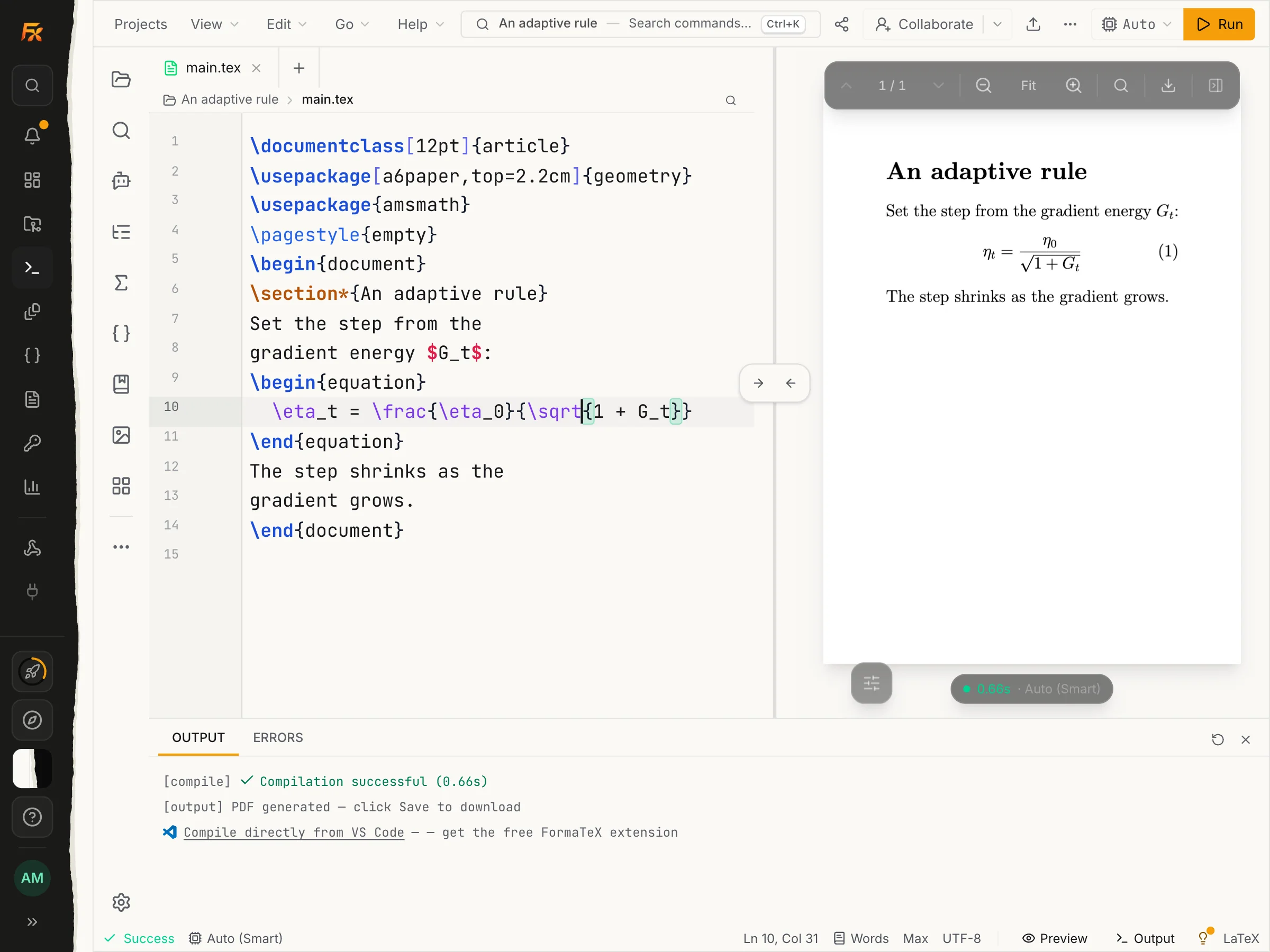The width and height of the screenshot is (1270, 952).
Task: Open the Edit menu dropdown
Action: (286, 24)
